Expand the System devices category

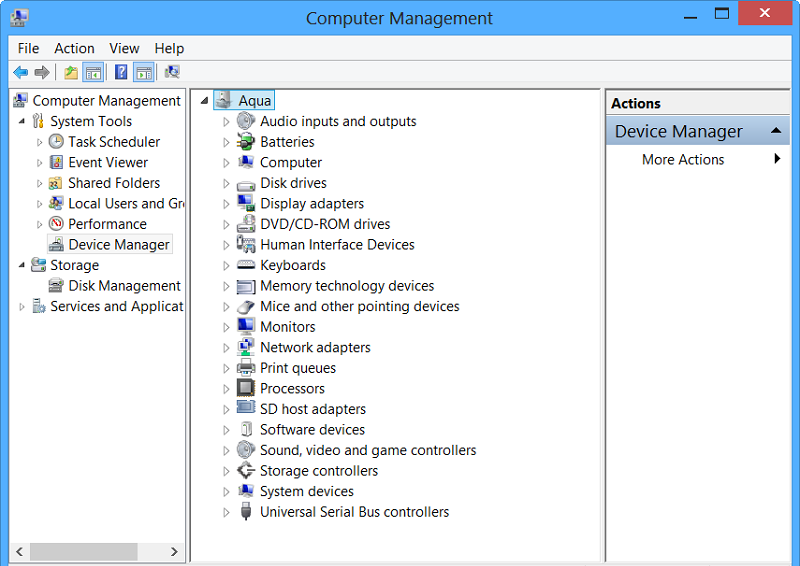226,491
